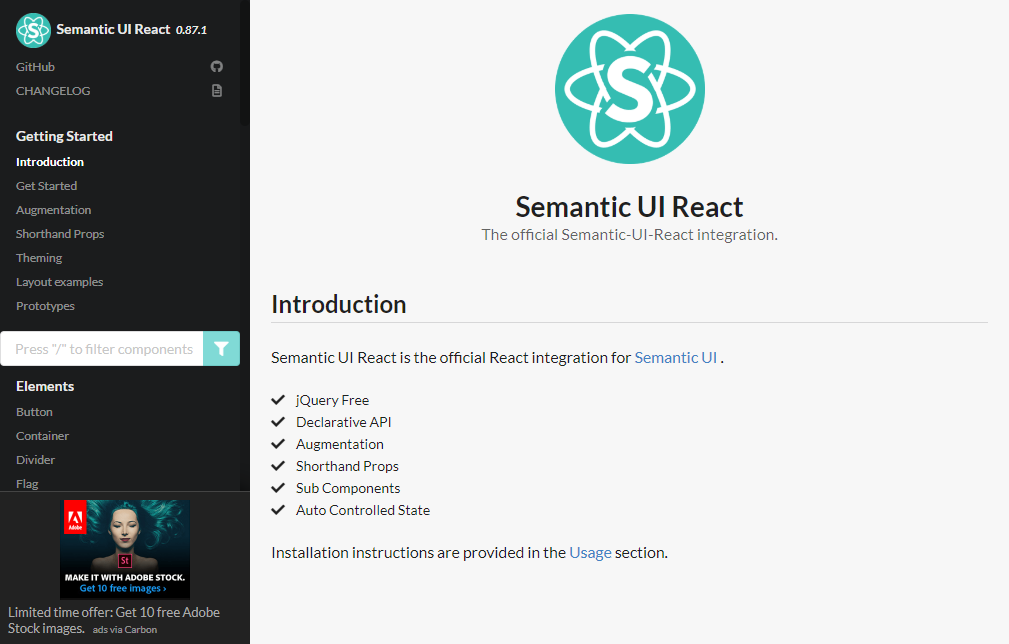The height and width of the screenshot is (644, 1009).
Task: Select Introduction in the sidebar
Action: [50, 162]
